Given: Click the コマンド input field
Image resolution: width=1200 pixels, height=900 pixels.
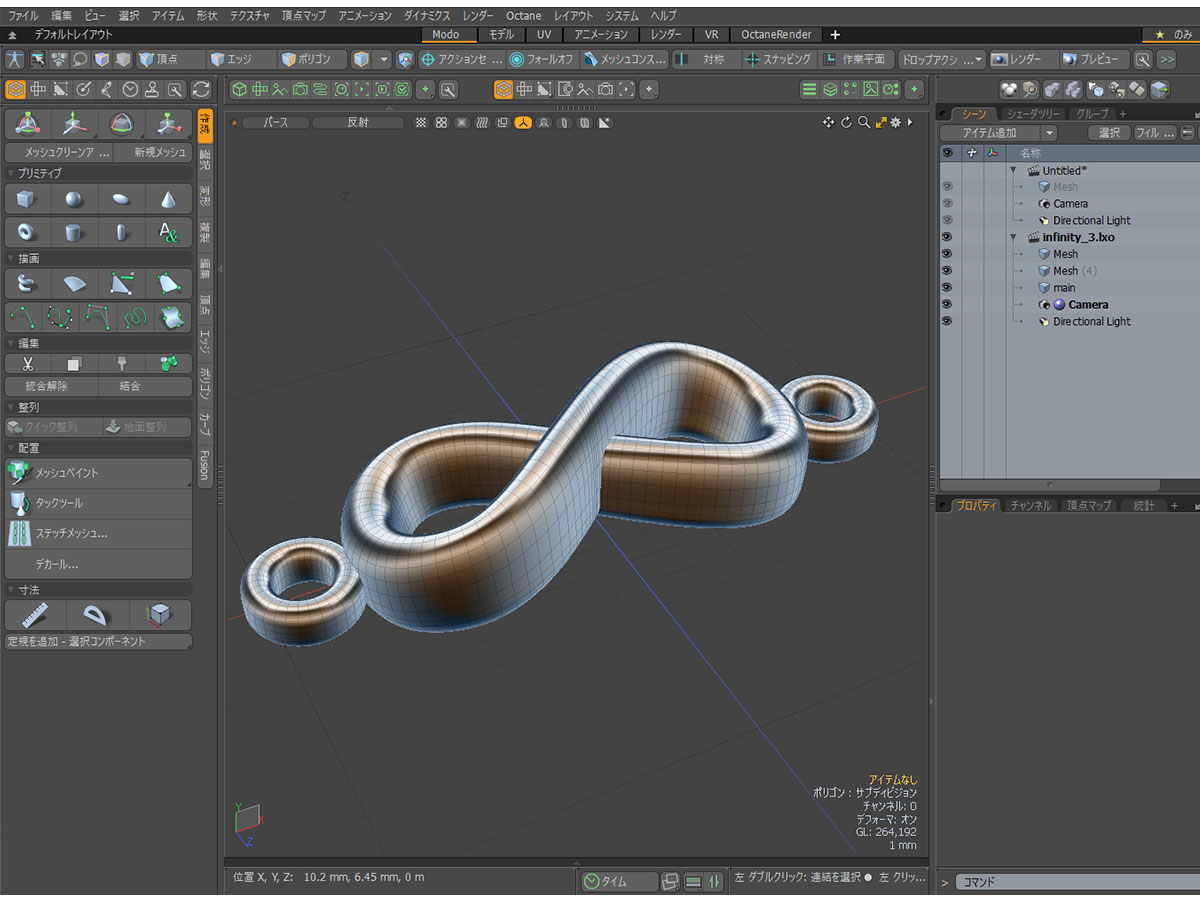Looking at the screenshot, I should pos(1070,882).
